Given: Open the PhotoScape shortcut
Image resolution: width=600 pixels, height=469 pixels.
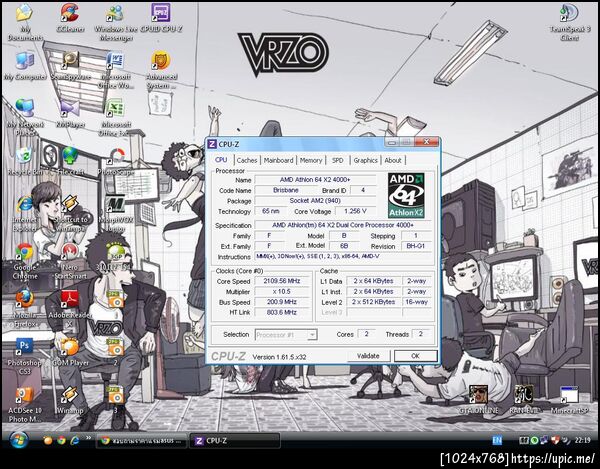Looking at the screenshot, I should point(116,161).
